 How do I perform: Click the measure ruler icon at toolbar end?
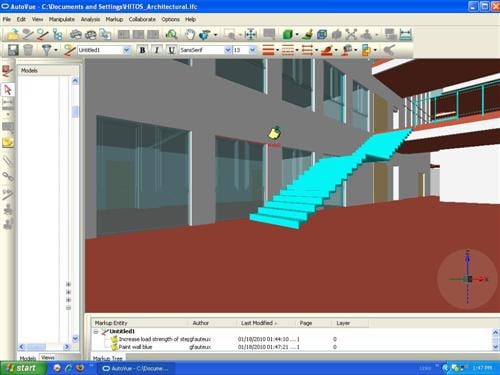pyautogui.click(x=405, y=34)
